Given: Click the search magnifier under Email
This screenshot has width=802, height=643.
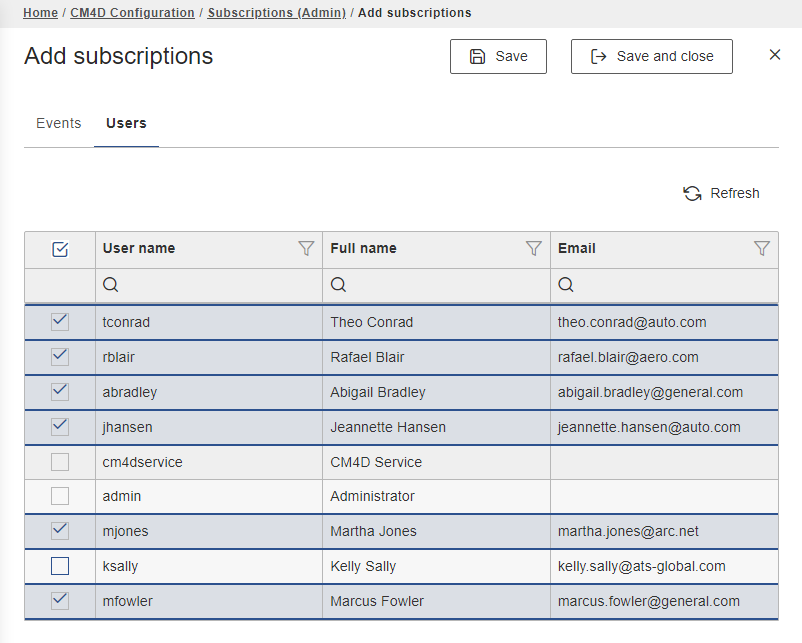Looking at the screenshot, I should [566, 285].
